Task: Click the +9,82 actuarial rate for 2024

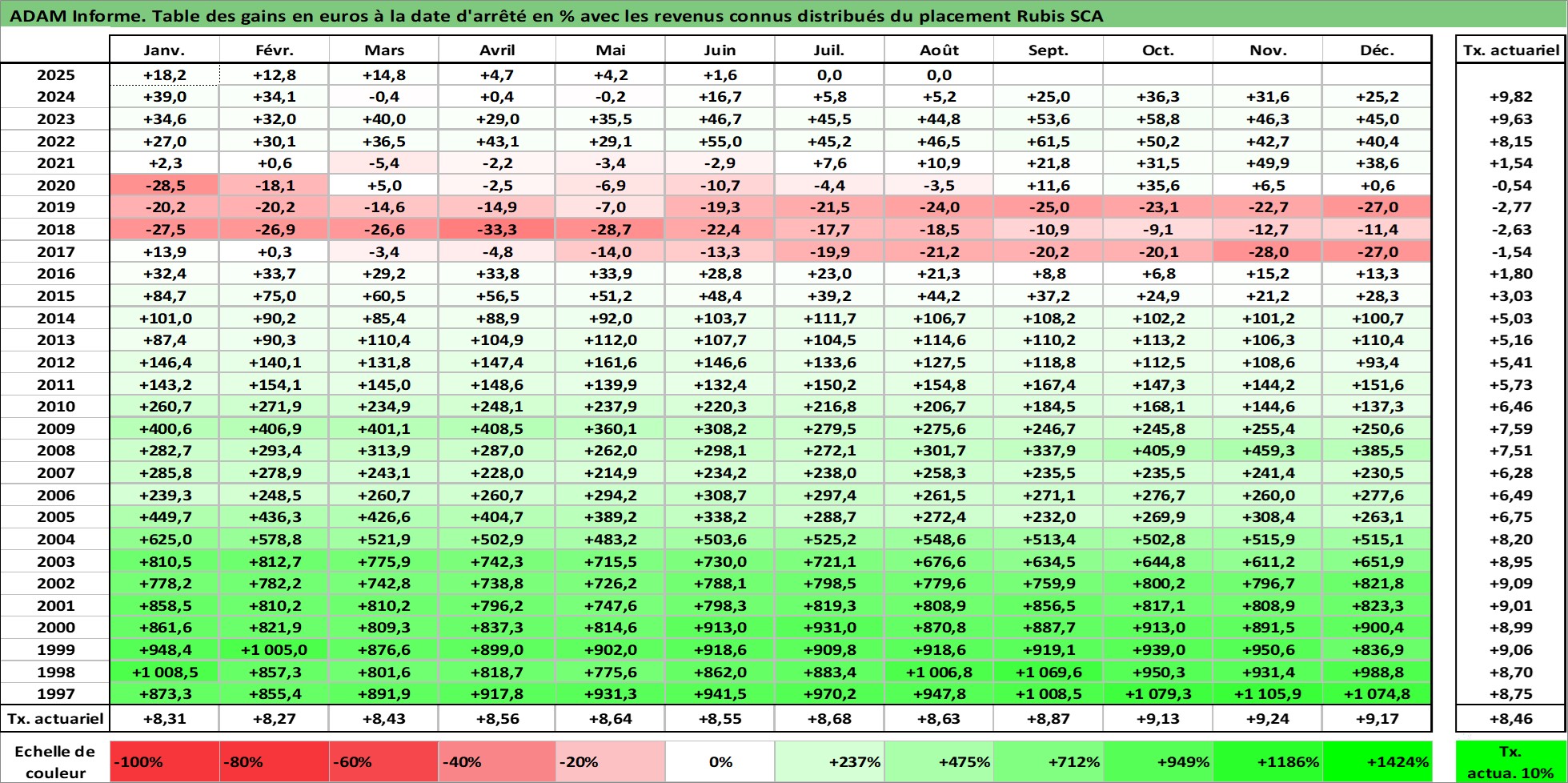Action: click(1511, 97)
